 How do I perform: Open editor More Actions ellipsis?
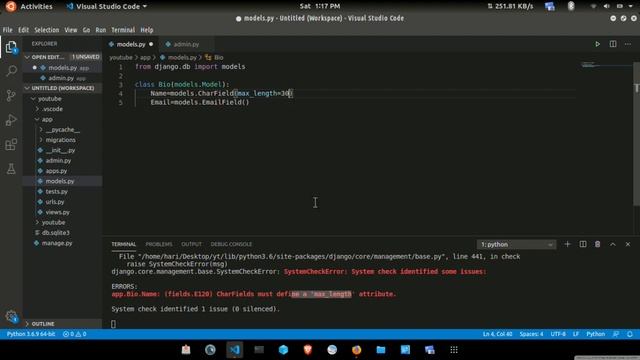pyautogui.click(x=628, y=44)
